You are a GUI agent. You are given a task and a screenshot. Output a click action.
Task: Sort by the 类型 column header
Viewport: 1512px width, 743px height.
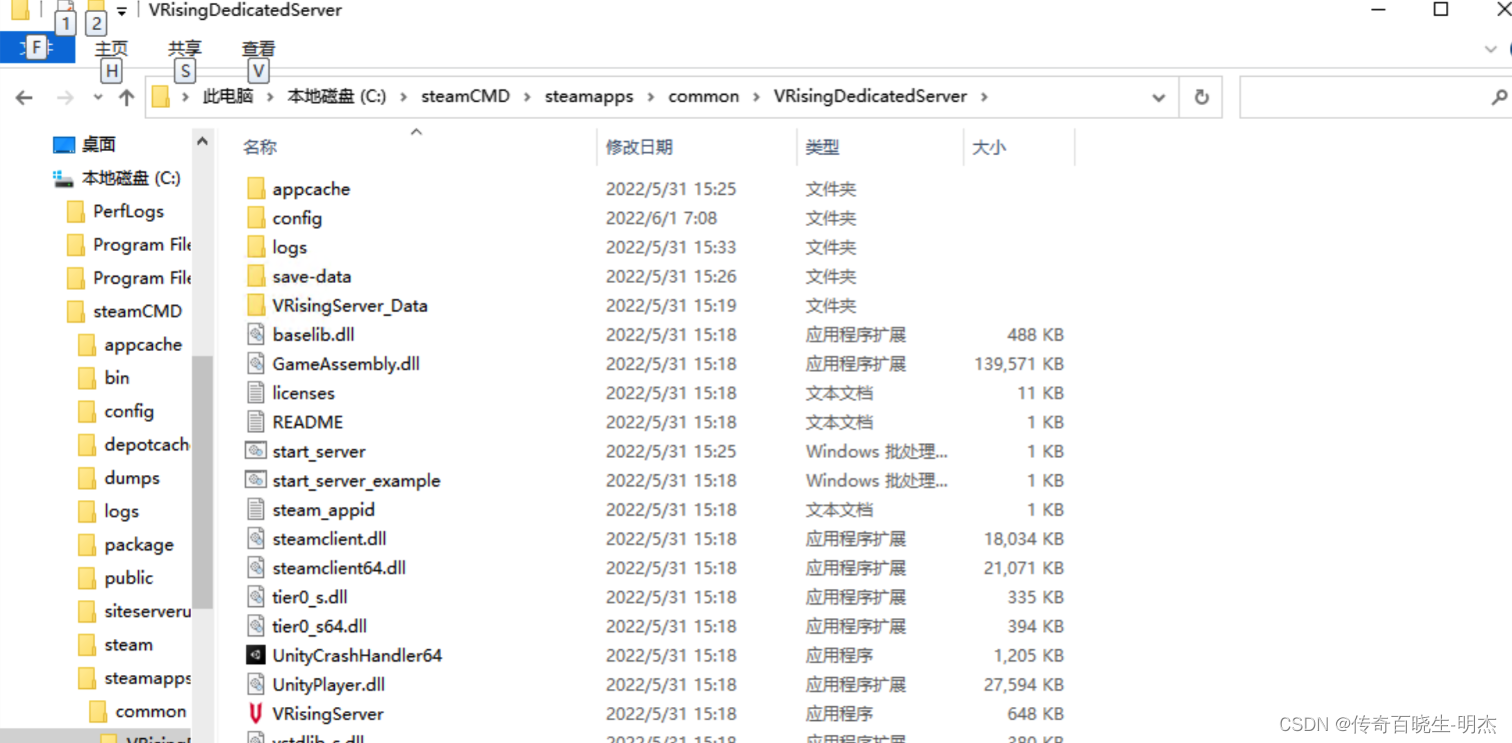click(x=822, y=147)
